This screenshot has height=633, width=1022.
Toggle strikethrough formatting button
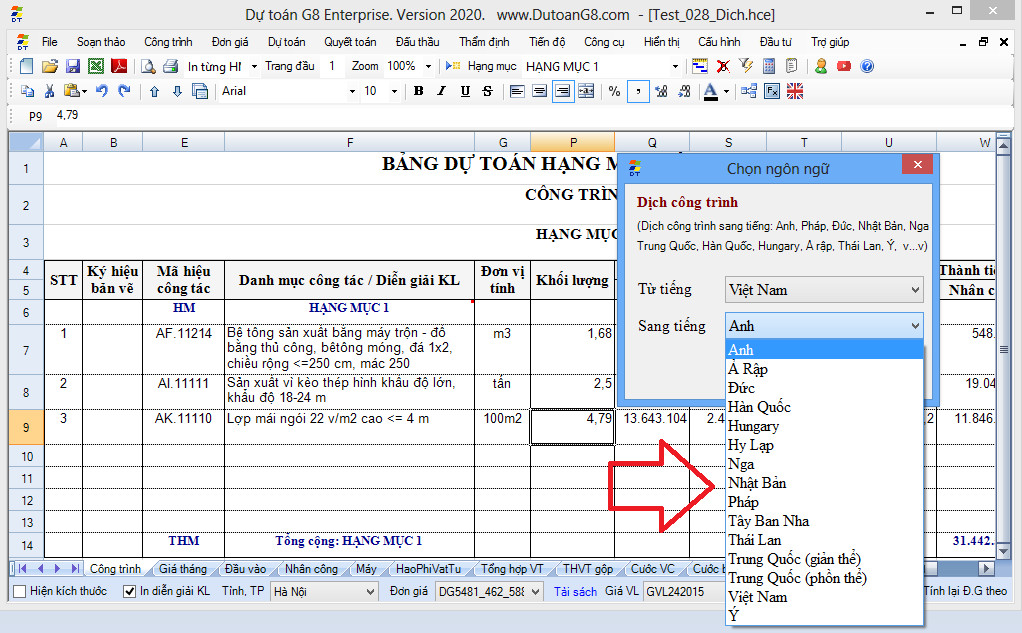click(x=487, y=91)
